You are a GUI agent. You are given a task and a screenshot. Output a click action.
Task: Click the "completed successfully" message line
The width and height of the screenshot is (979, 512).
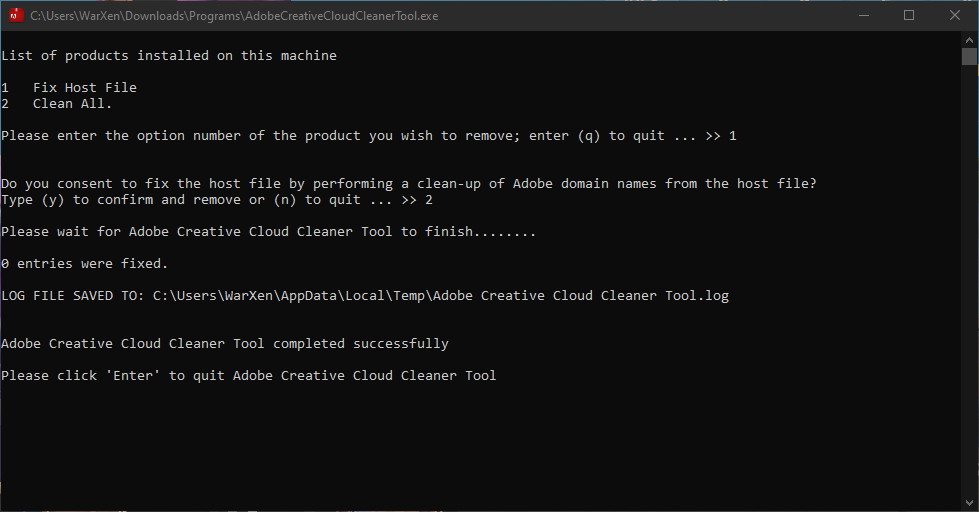point(225,344)
